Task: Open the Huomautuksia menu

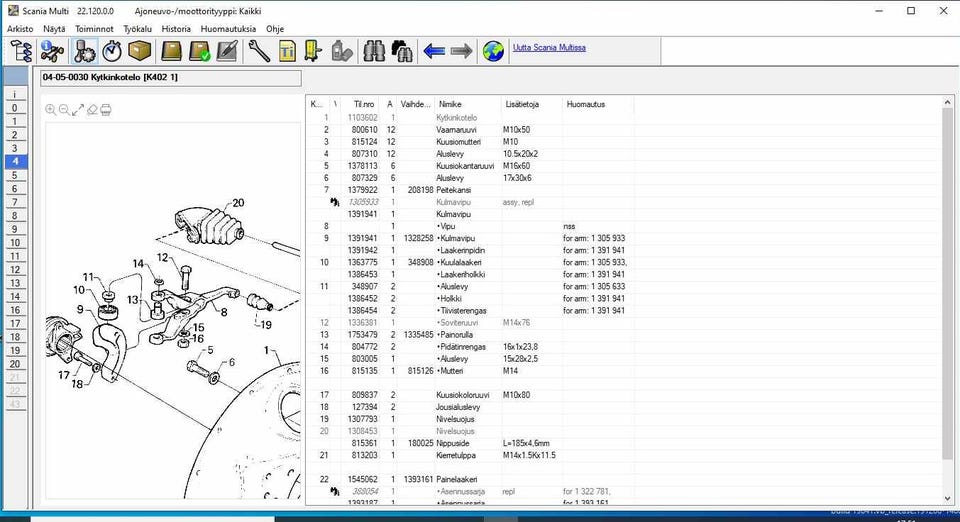Action: 228,29
